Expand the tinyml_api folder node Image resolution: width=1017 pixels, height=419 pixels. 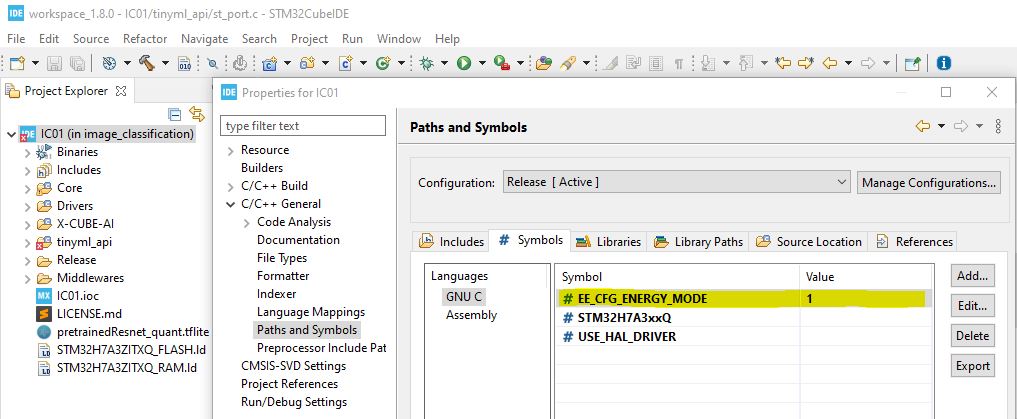pos(27,243)
